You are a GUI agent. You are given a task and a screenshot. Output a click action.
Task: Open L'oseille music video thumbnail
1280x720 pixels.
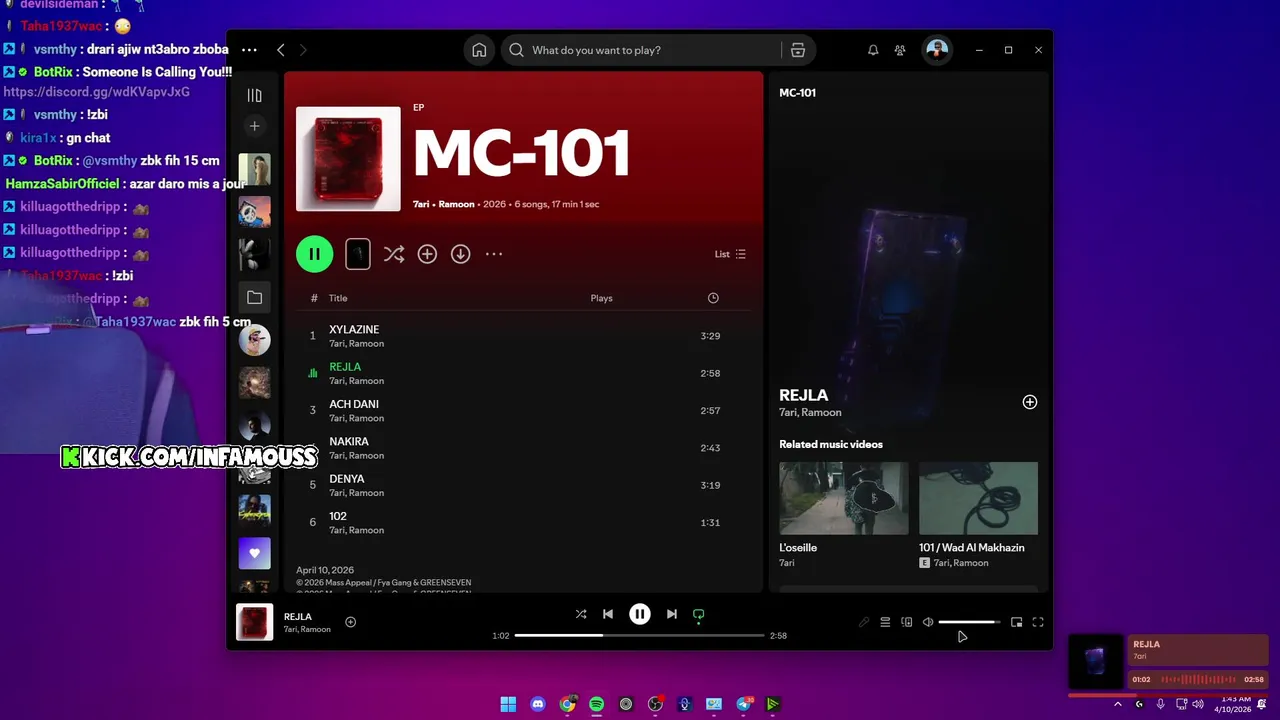pyautogui.click(x=844, y=498)
